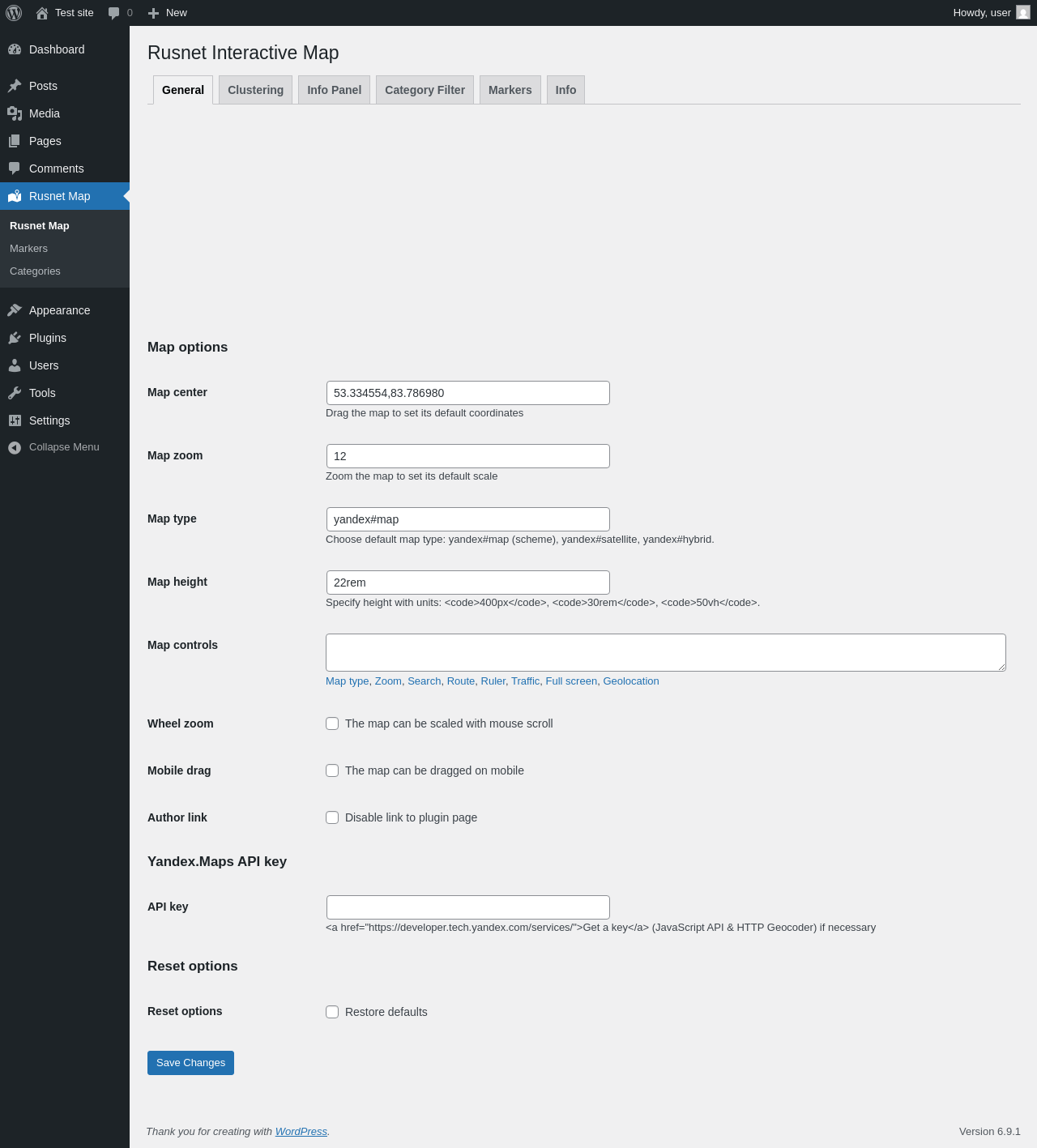1037x1148 pixels.
Task: Open Categories submenu item
Action: [65, 271]
